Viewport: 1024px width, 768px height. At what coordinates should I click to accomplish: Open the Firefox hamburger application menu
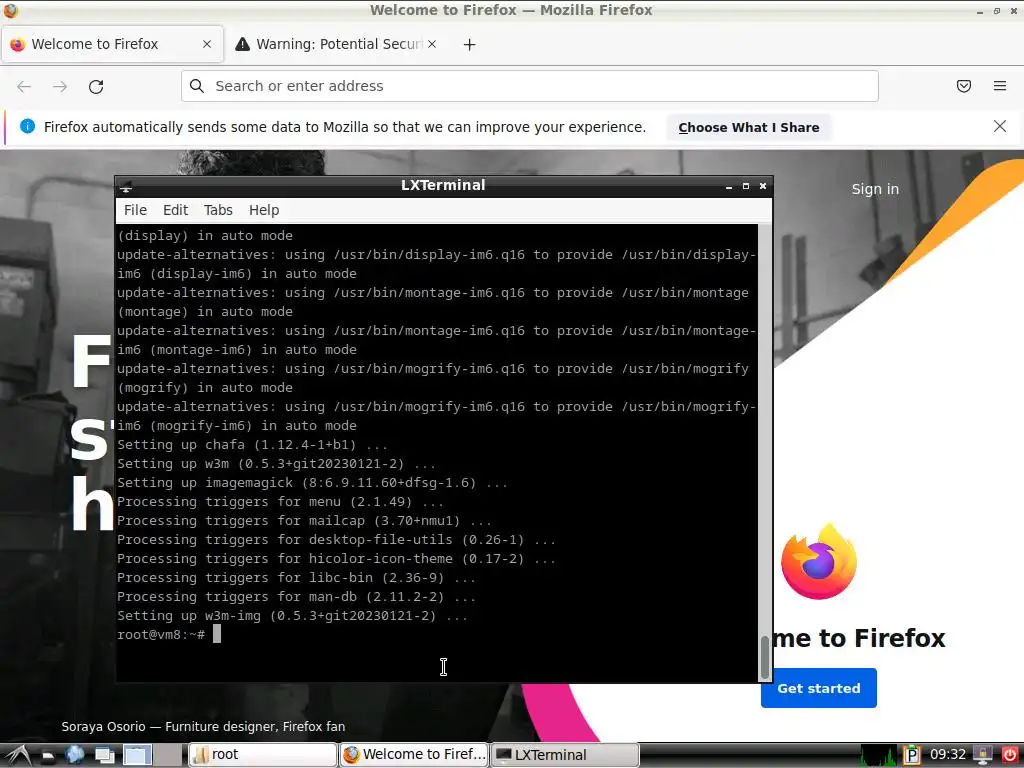tap(1000, 86)
